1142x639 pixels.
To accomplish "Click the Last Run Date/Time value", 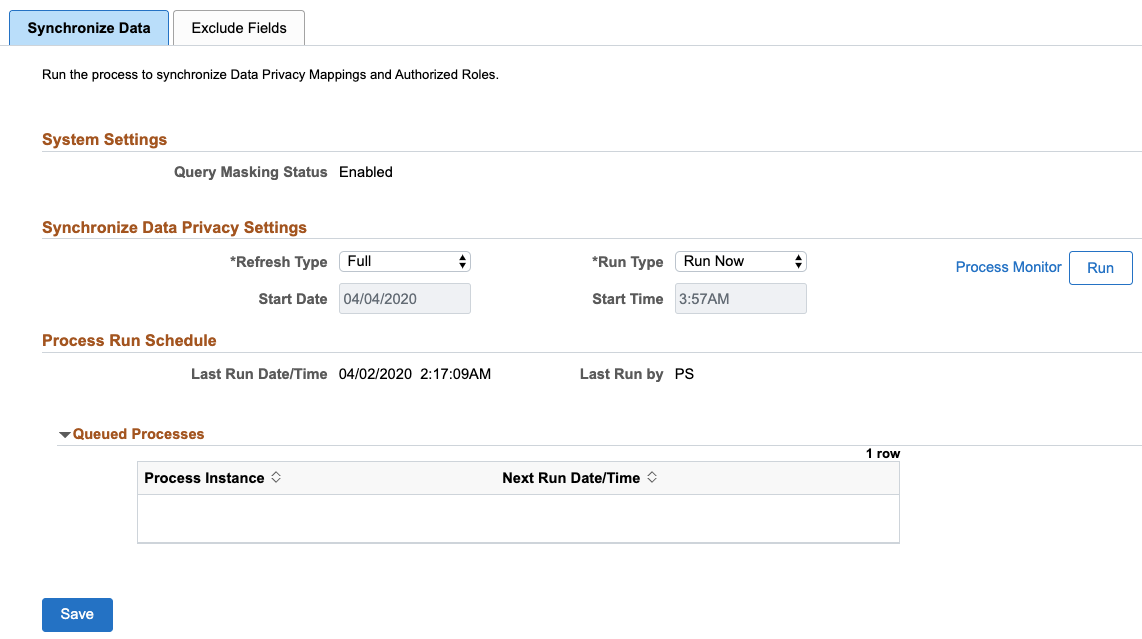I will click(x=415, y=374).
